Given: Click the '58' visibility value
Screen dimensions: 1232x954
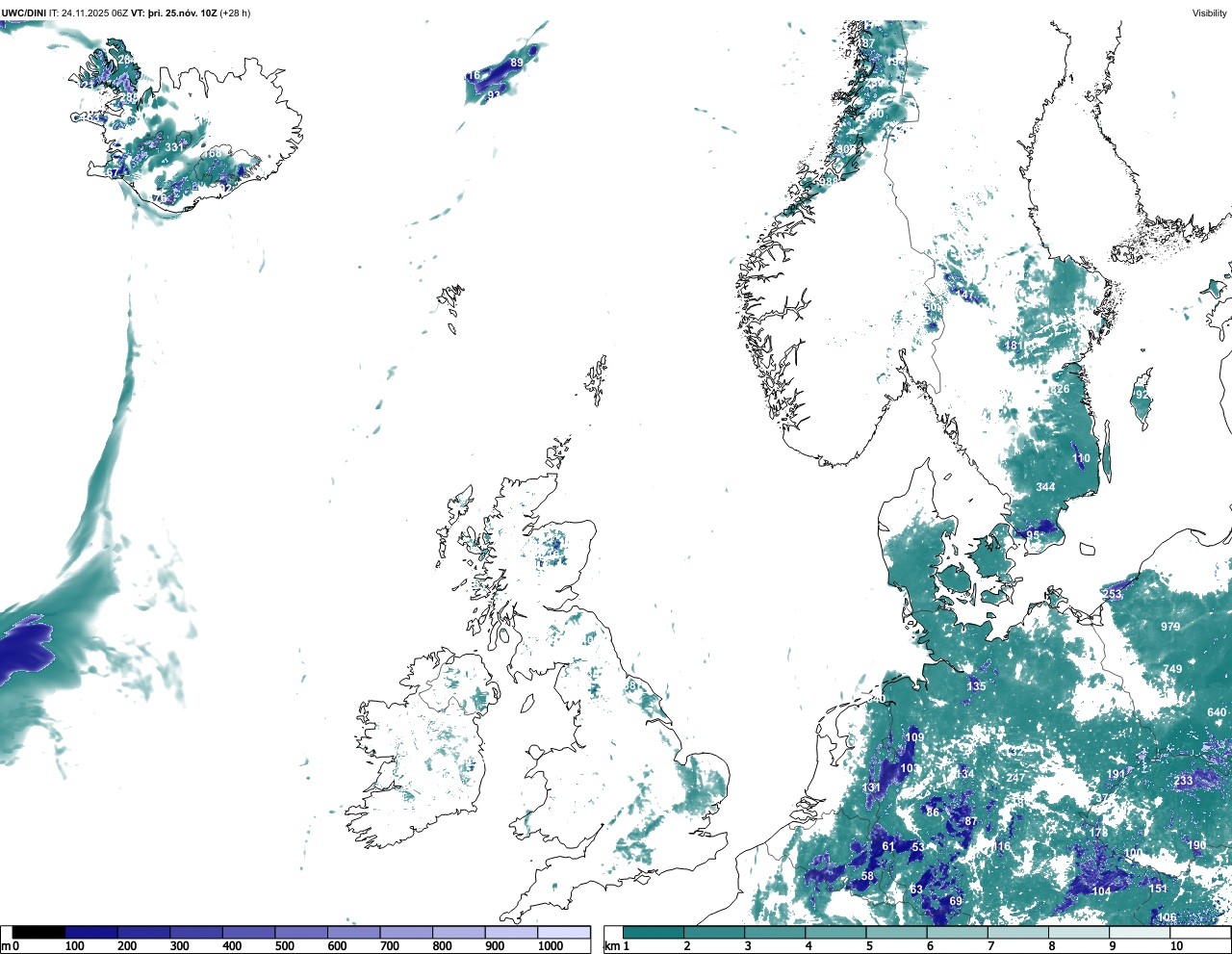Looking at the screenshot, I should pyautogui.click(x=867, y=876).
